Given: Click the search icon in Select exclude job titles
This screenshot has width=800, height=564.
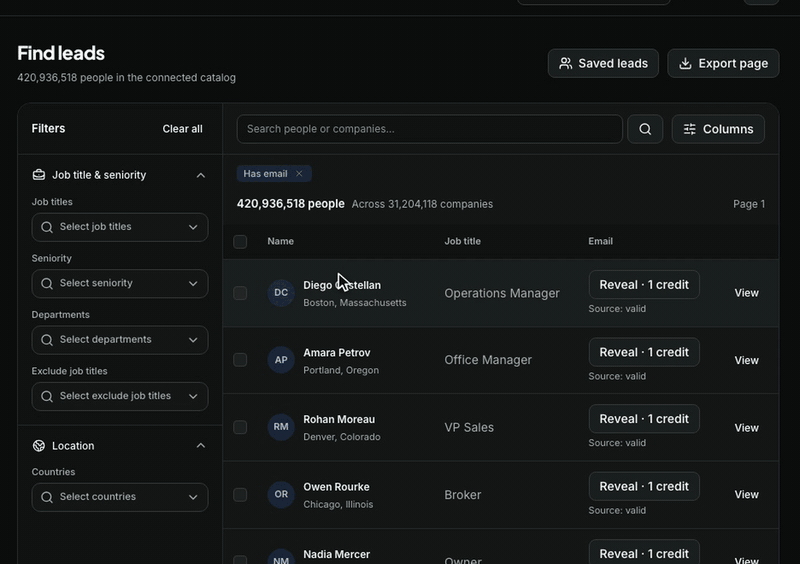Looking at the screenshot, I should click(47, 396).
